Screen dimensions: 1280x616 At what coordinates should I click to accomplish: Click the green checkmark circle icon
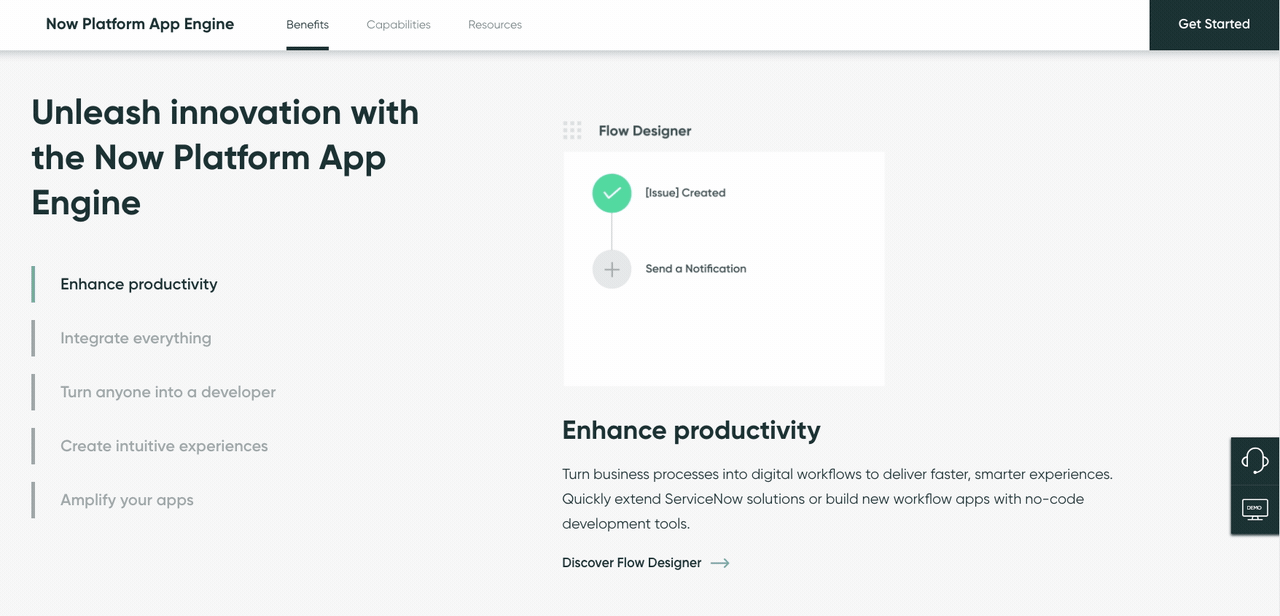[612, 193]
